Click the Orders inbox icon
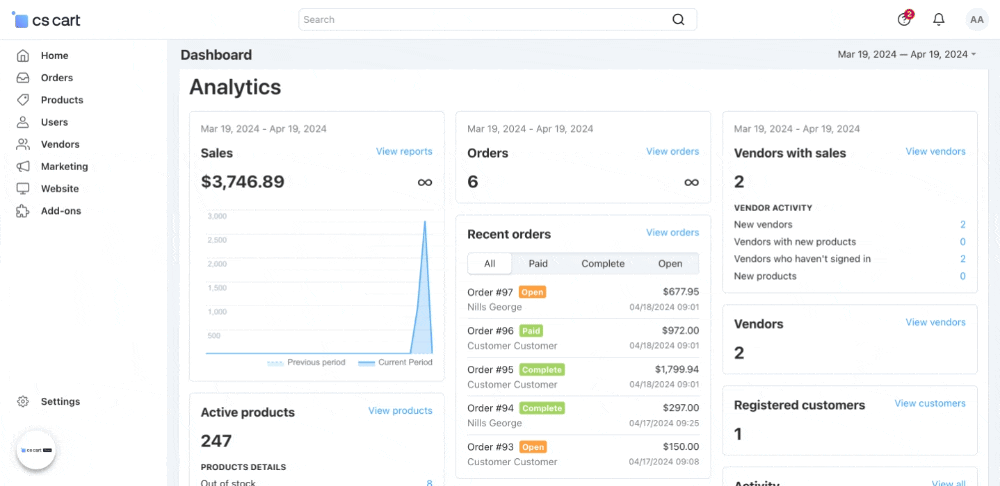The height and width of the screenshot is (486, 1000). [23, 78]
